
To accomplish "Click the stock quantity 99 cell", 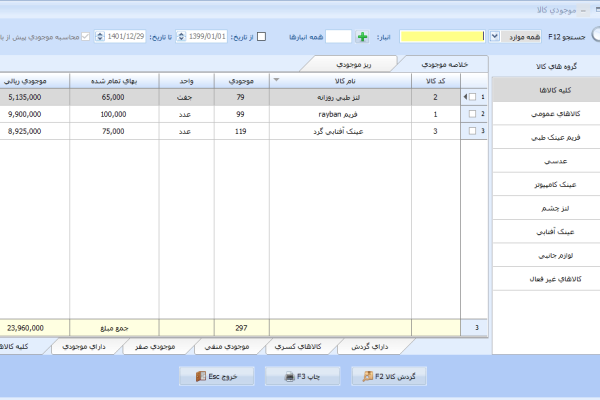I will click(x=241, y=114).
